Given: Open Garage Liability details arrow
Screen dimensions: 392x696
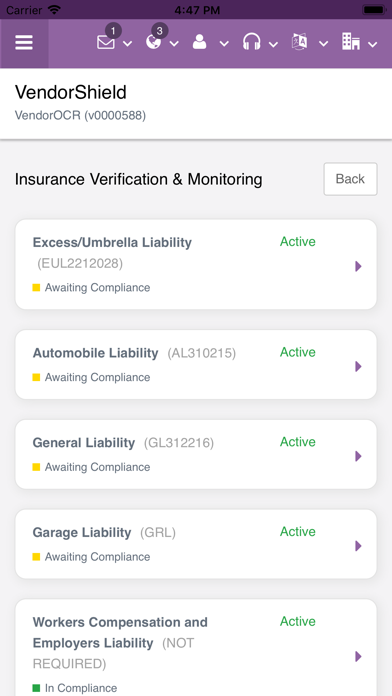Looking at the screenshot, I should point(358,546).
